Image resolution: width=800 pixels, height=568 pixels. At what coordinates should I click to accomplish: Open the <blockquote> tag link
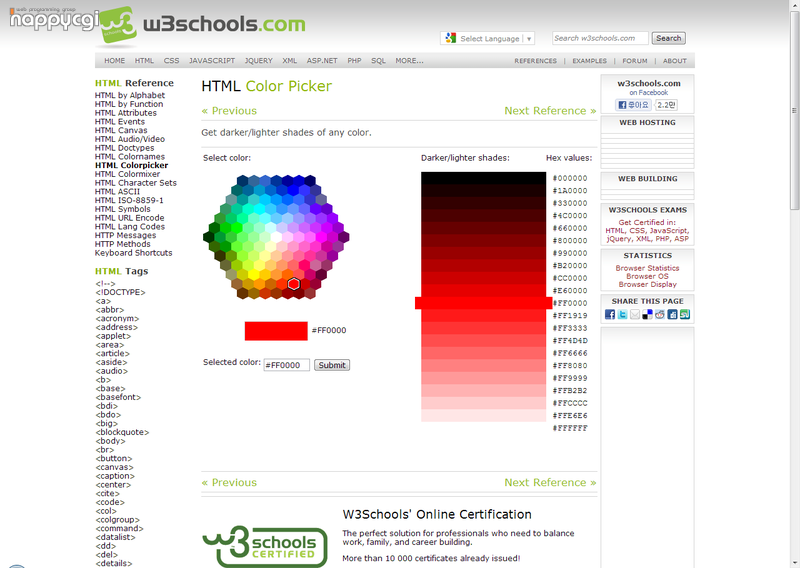click(122, 432)
